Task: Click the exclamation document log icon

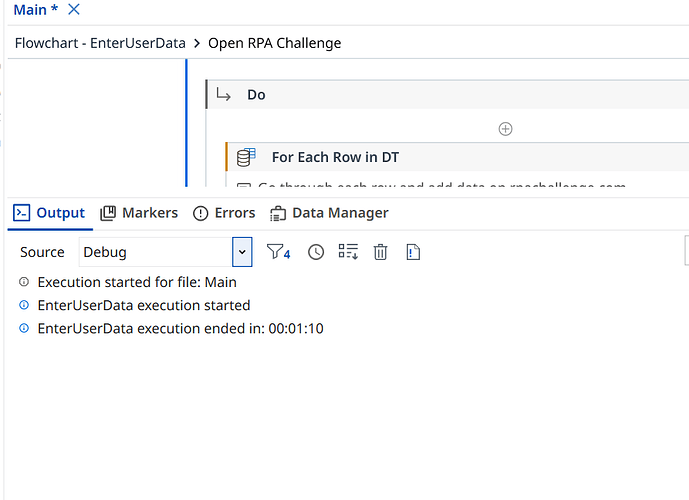Action: tap(413, 252)
